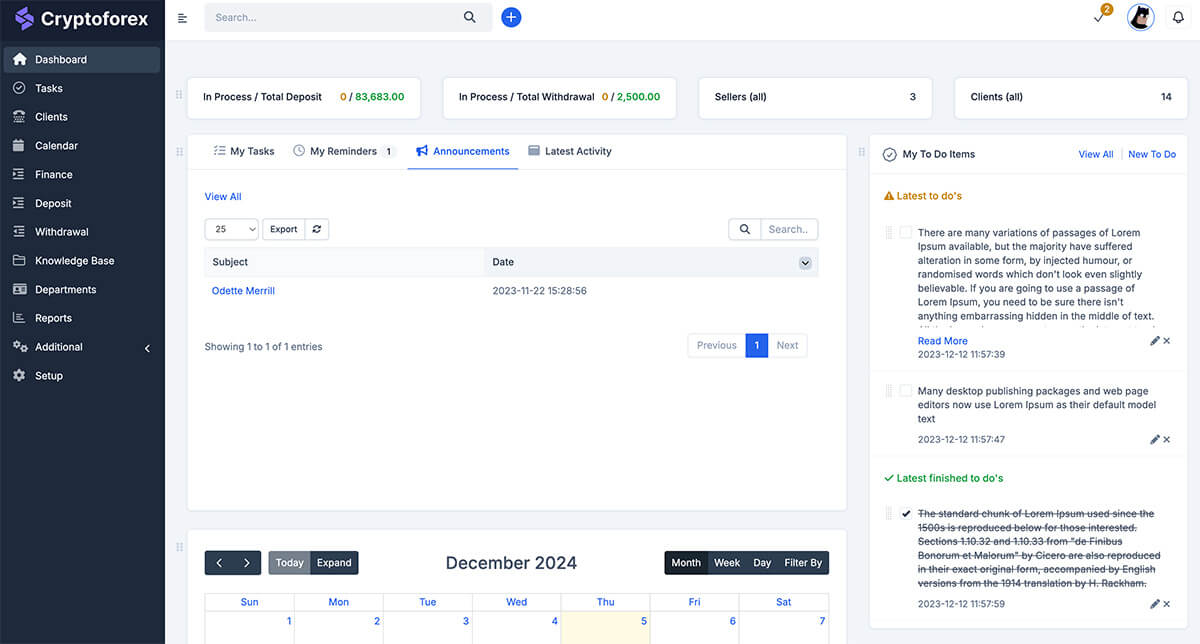Click the Export button
1200x644 pixels.
point(284,229)
